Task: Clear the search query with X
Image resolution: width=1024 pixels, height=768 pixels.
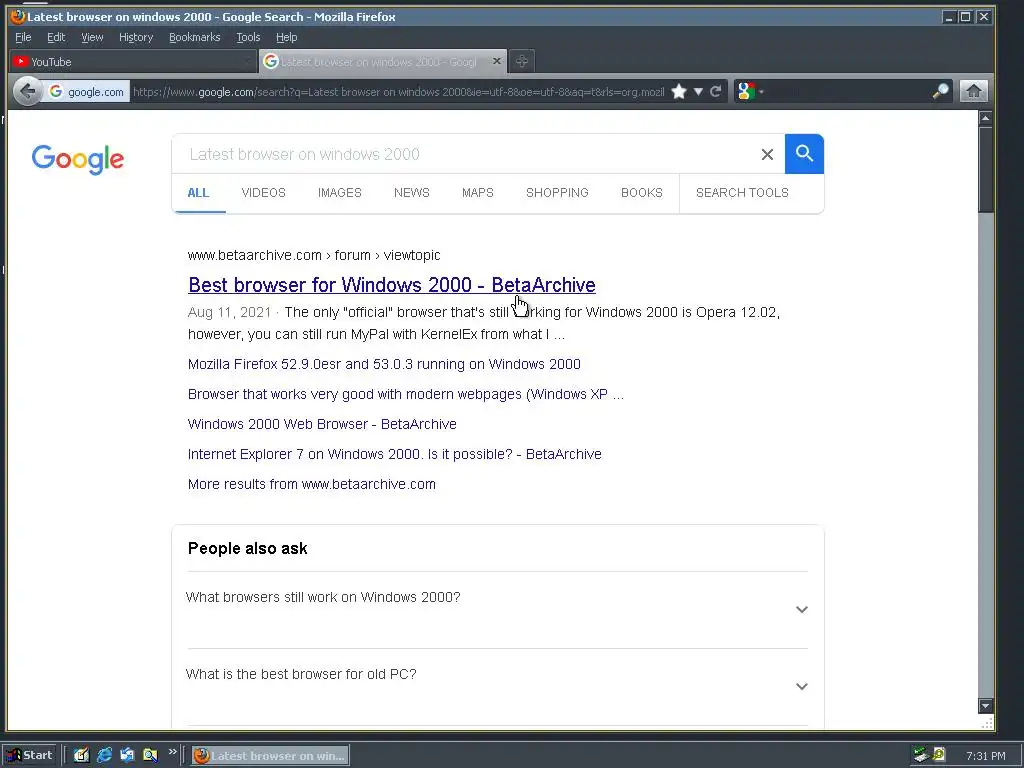Action: point(767,154)
